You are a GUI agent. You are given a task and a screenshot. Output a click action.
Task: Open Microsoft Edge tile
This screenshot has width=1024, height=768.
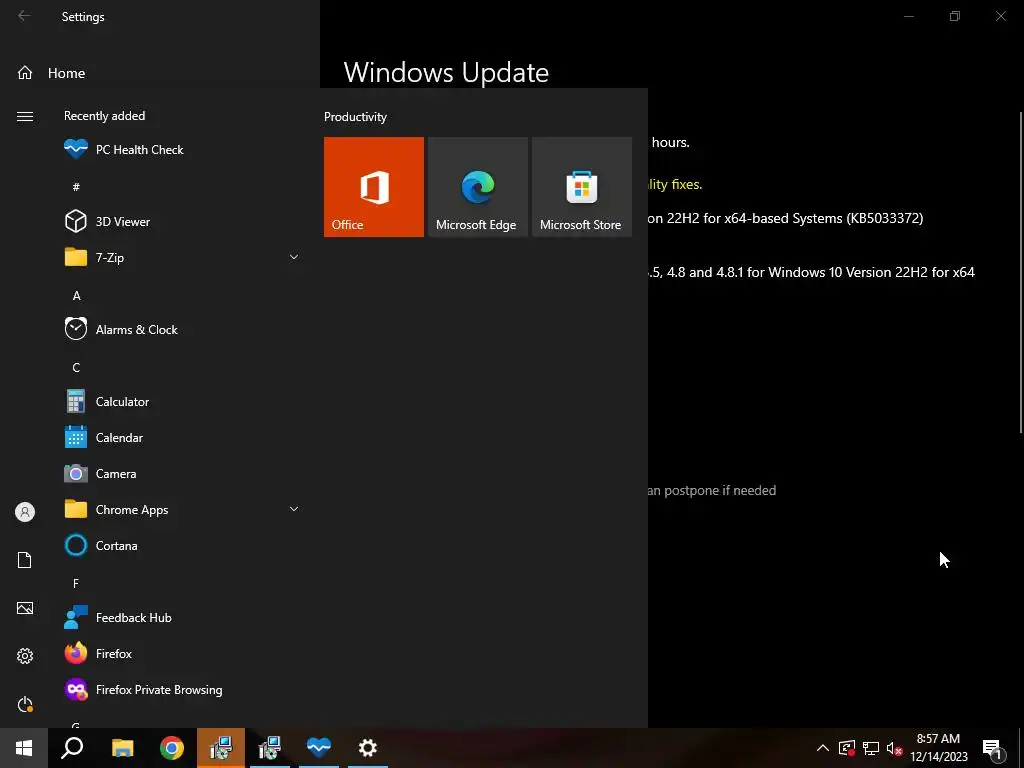tap(477, 187)
